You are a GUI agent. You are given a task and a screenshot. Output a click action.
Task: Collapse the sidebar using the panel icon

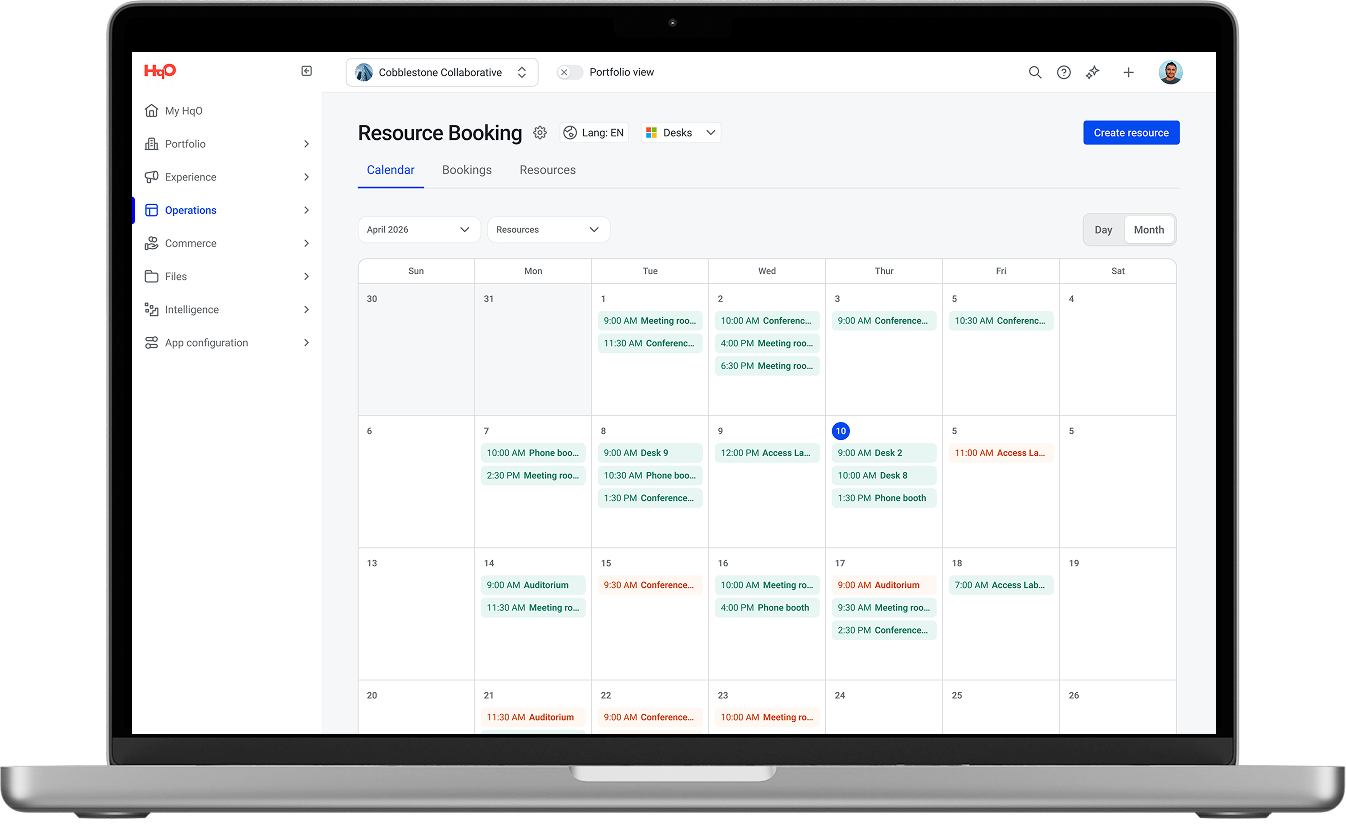307,71
